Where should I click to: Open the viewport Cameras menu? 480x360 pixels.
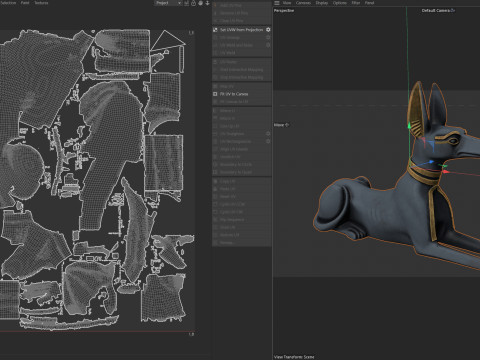303,3
